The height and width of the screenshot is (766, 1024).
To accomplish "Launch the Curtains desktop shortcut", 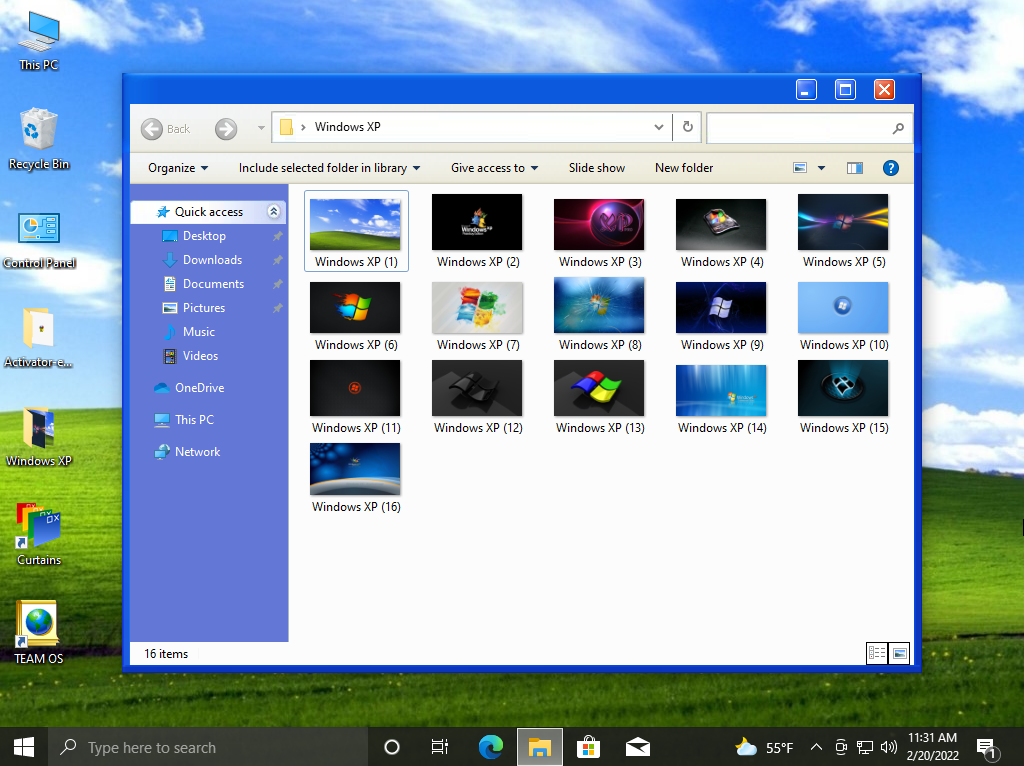I will 39,534.
